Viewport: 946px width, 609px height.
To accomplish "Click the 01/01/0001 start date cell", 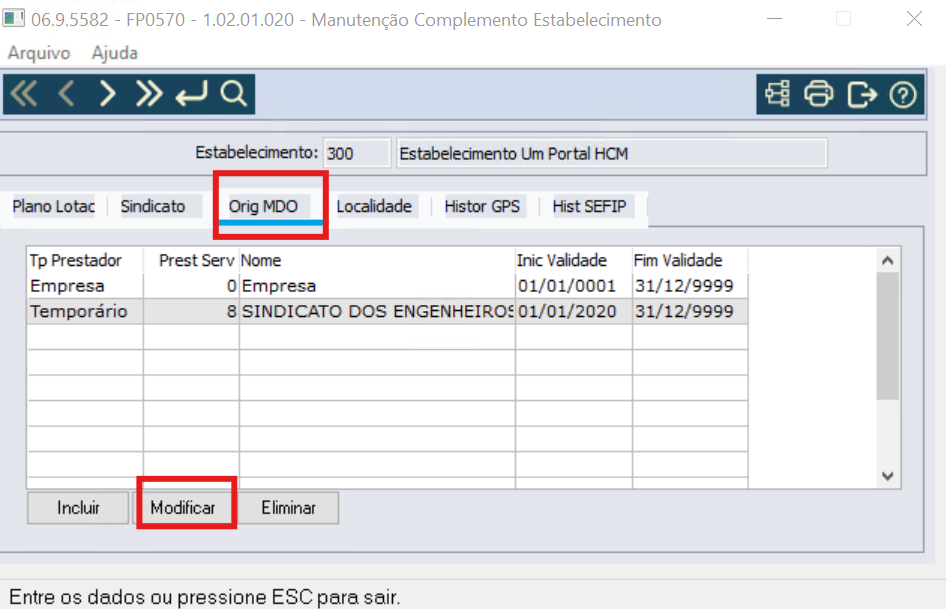I will 574,285.
